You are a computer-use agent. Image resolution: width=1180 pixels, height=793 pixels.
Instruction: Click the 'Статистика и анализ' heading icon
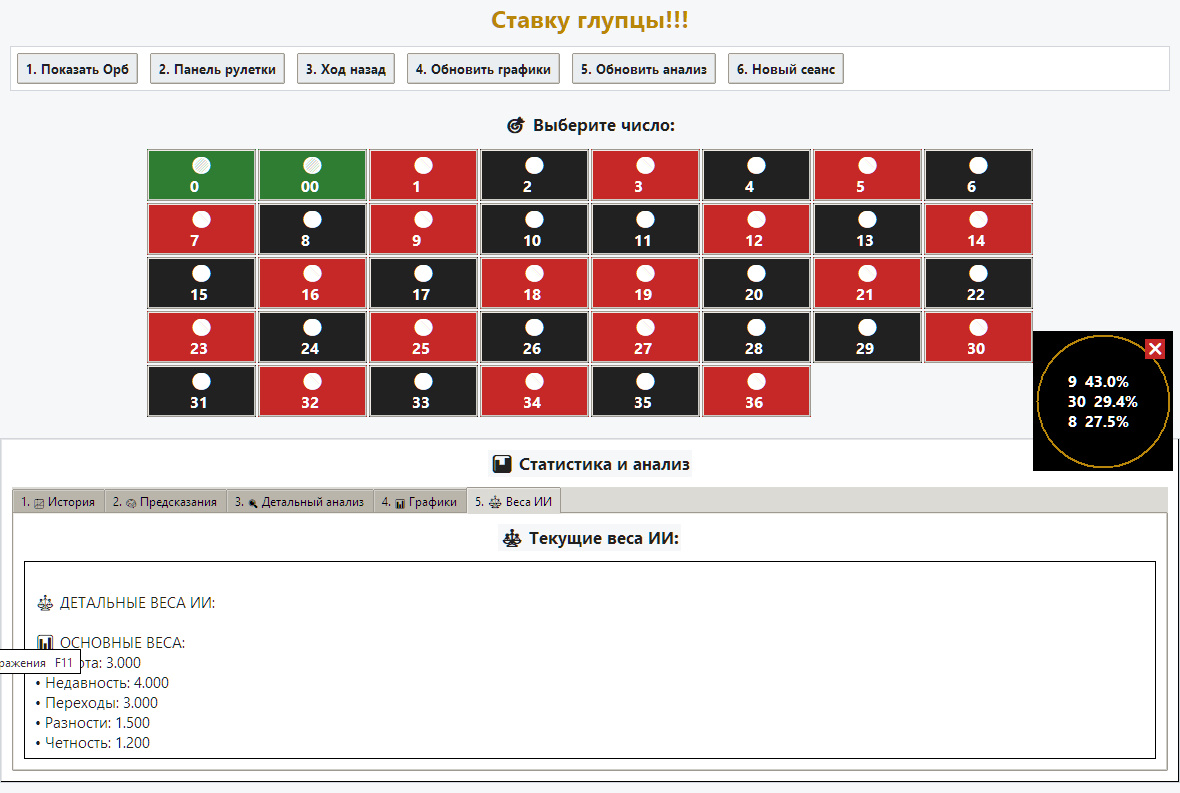coord(502,464)
